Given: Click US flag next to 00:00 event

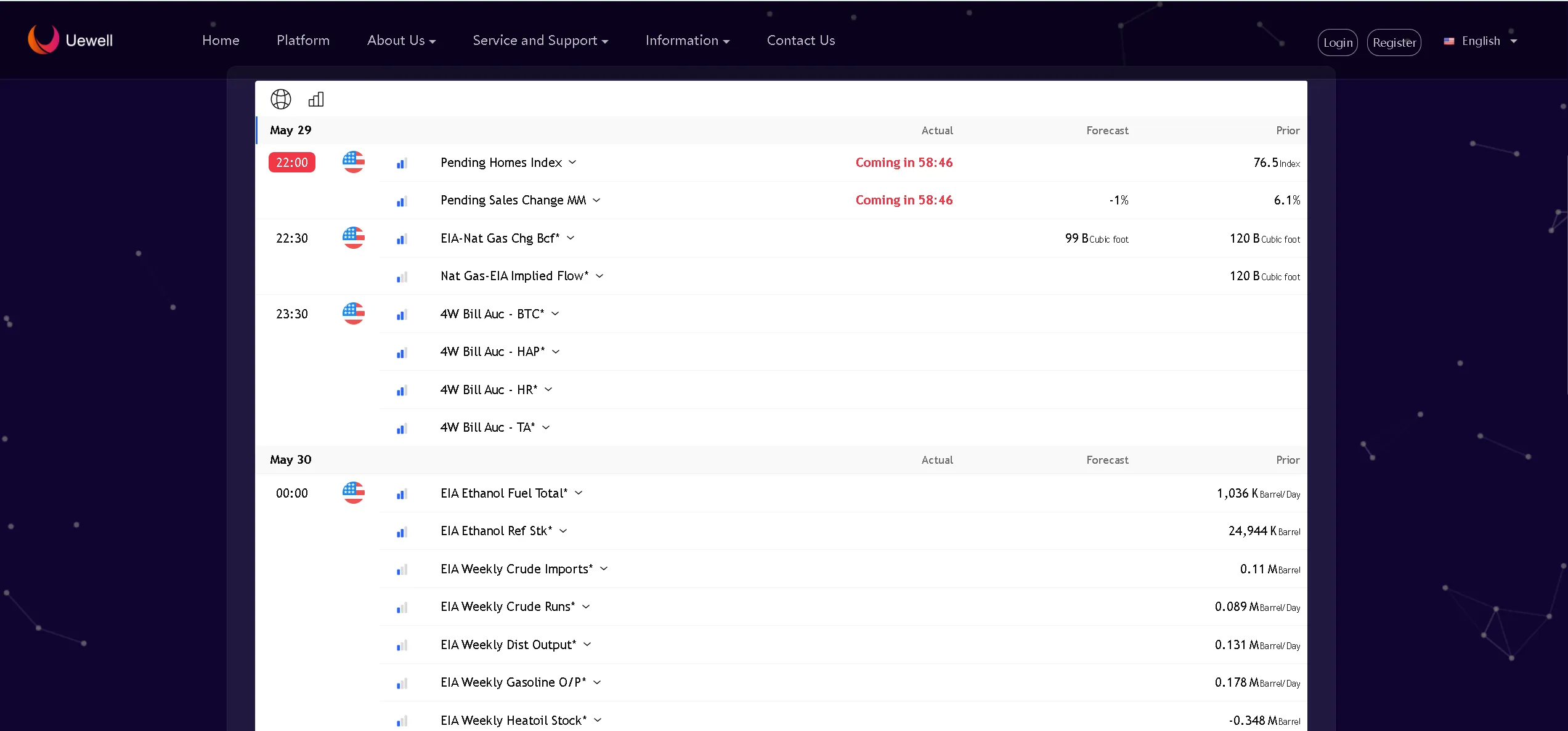Looking at the screenshot, I should (353, 493).
